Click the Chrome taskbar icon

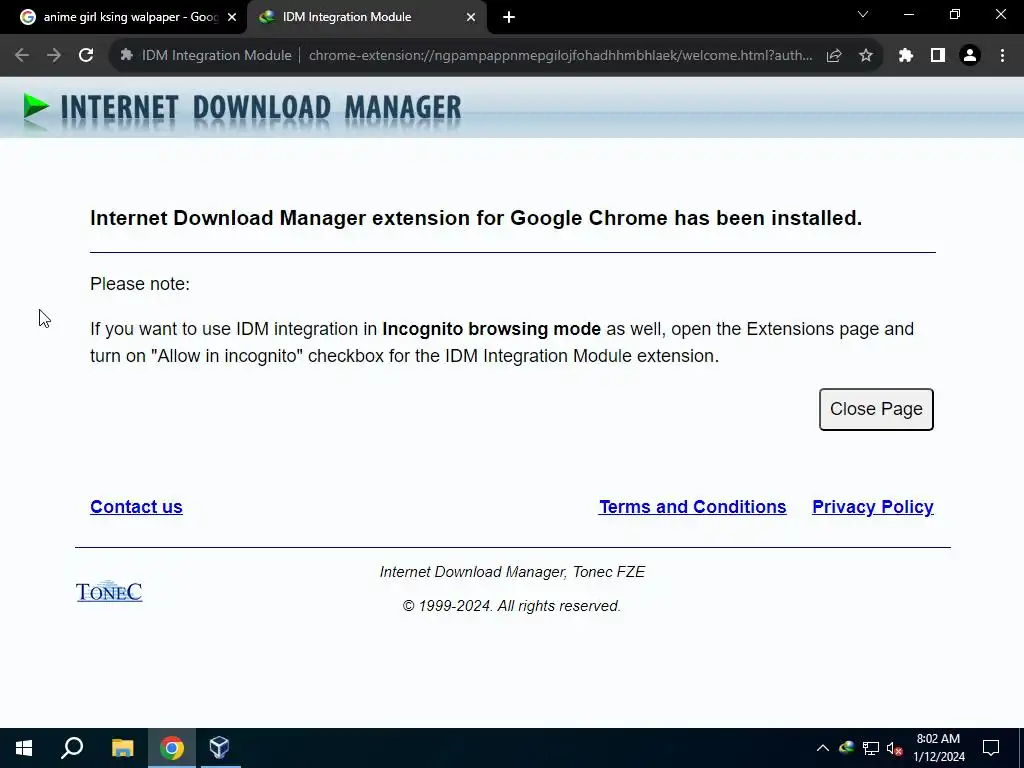pyautogui.click(x=172, y=748)
